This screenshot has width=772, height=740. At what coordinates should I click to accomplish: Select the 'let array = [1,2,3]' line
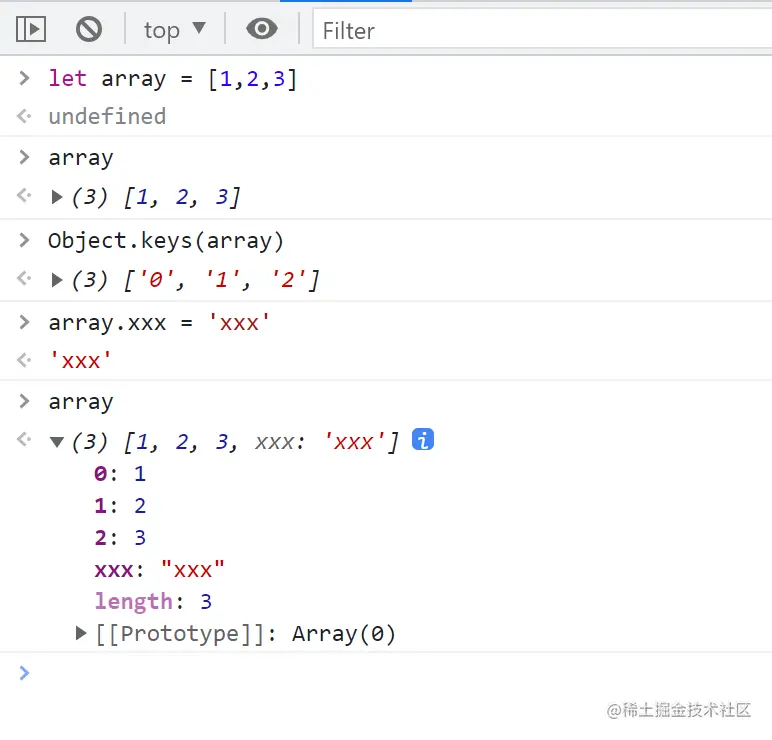coord(172,79)
